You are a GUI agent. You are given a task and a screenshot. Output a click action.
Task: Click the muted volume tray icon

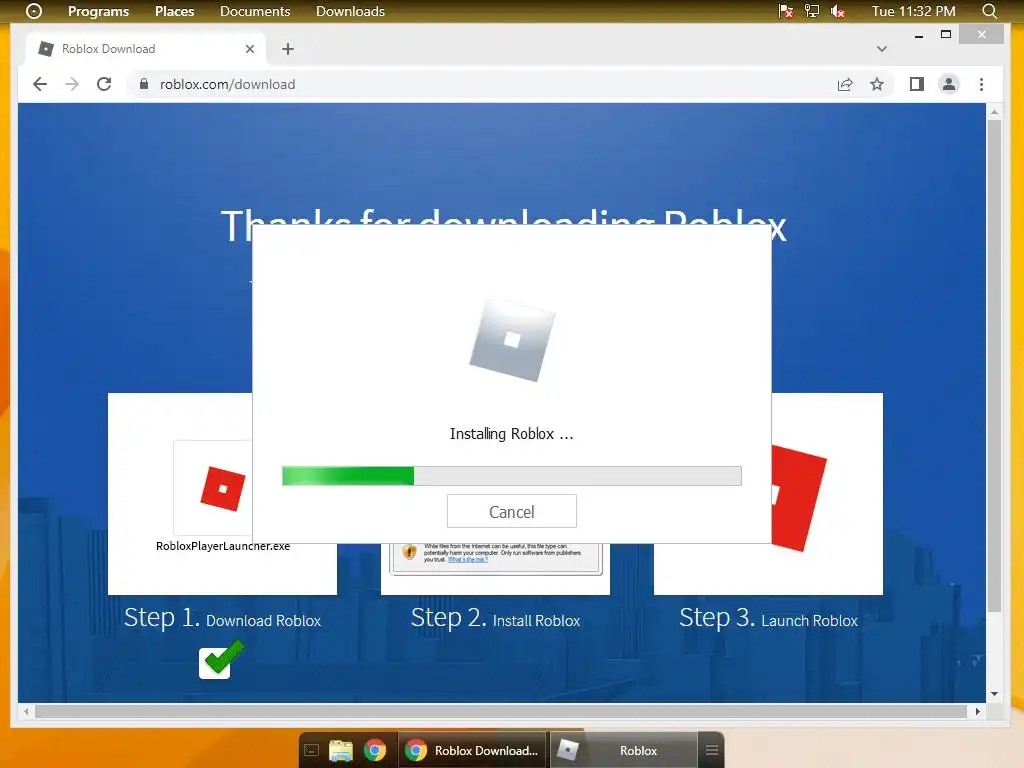click(838, 11)
